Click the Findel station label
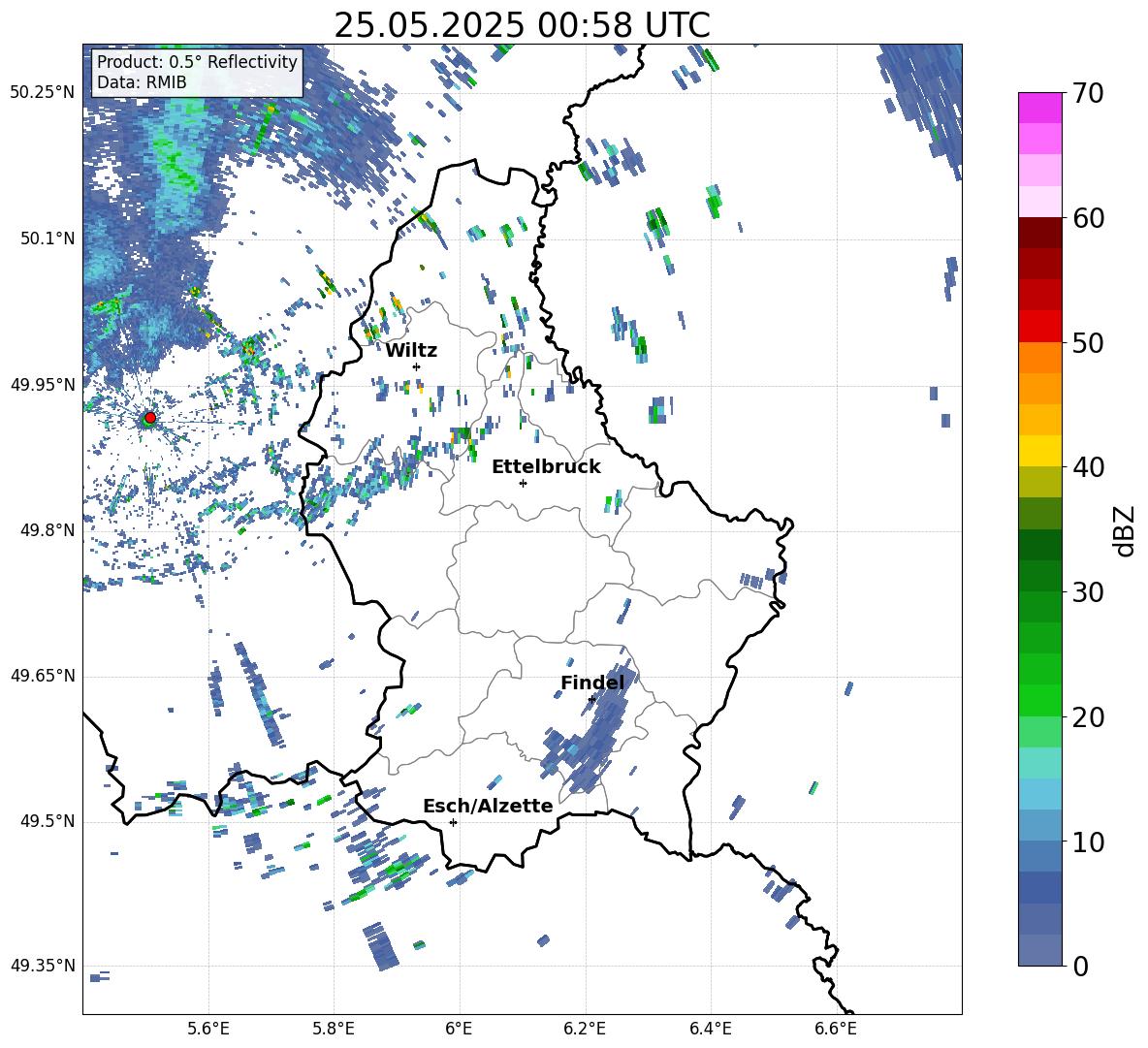 click(592, 683)
